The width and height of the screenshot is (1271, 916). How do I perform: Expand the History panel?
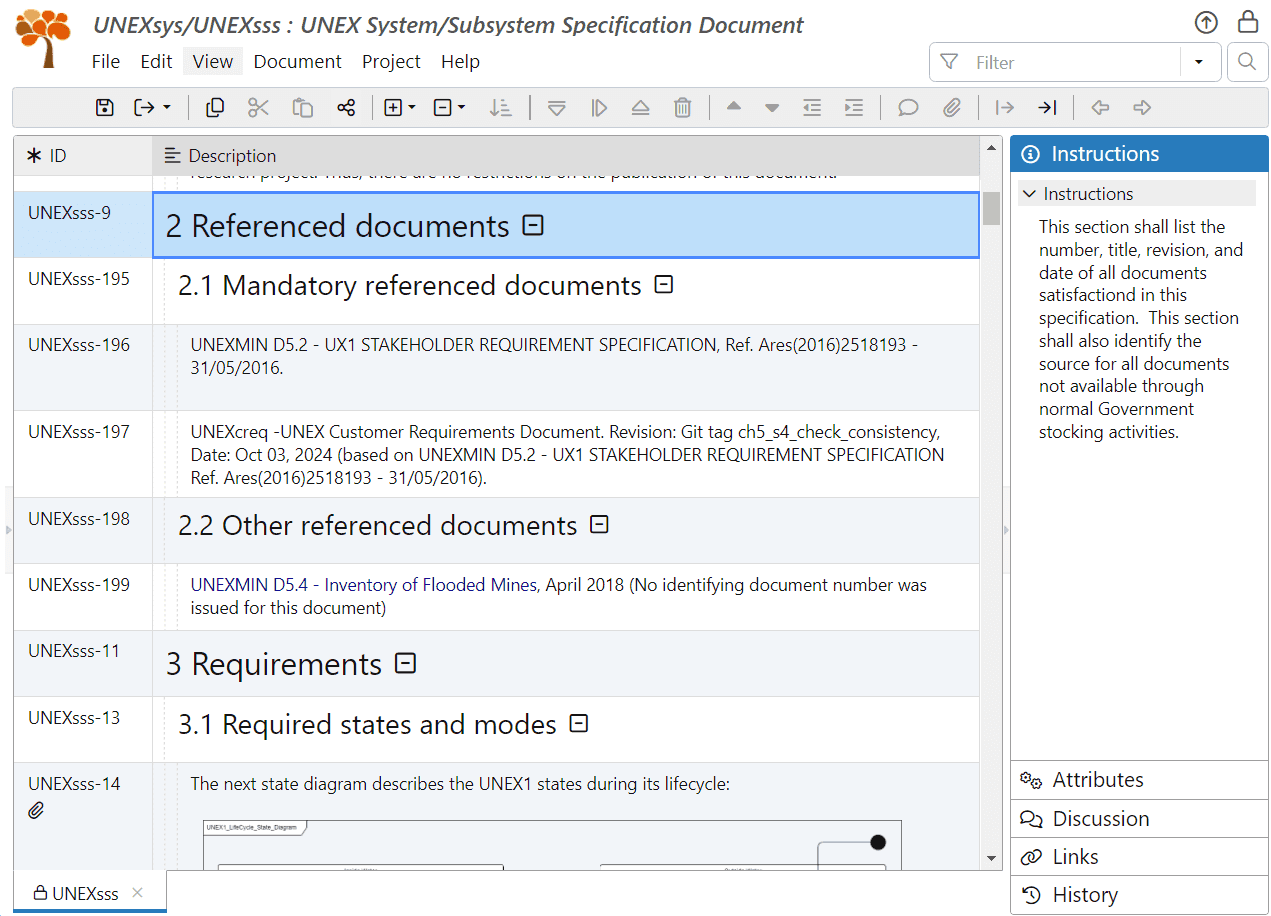pyautogui.click(x=1139, y=895)
